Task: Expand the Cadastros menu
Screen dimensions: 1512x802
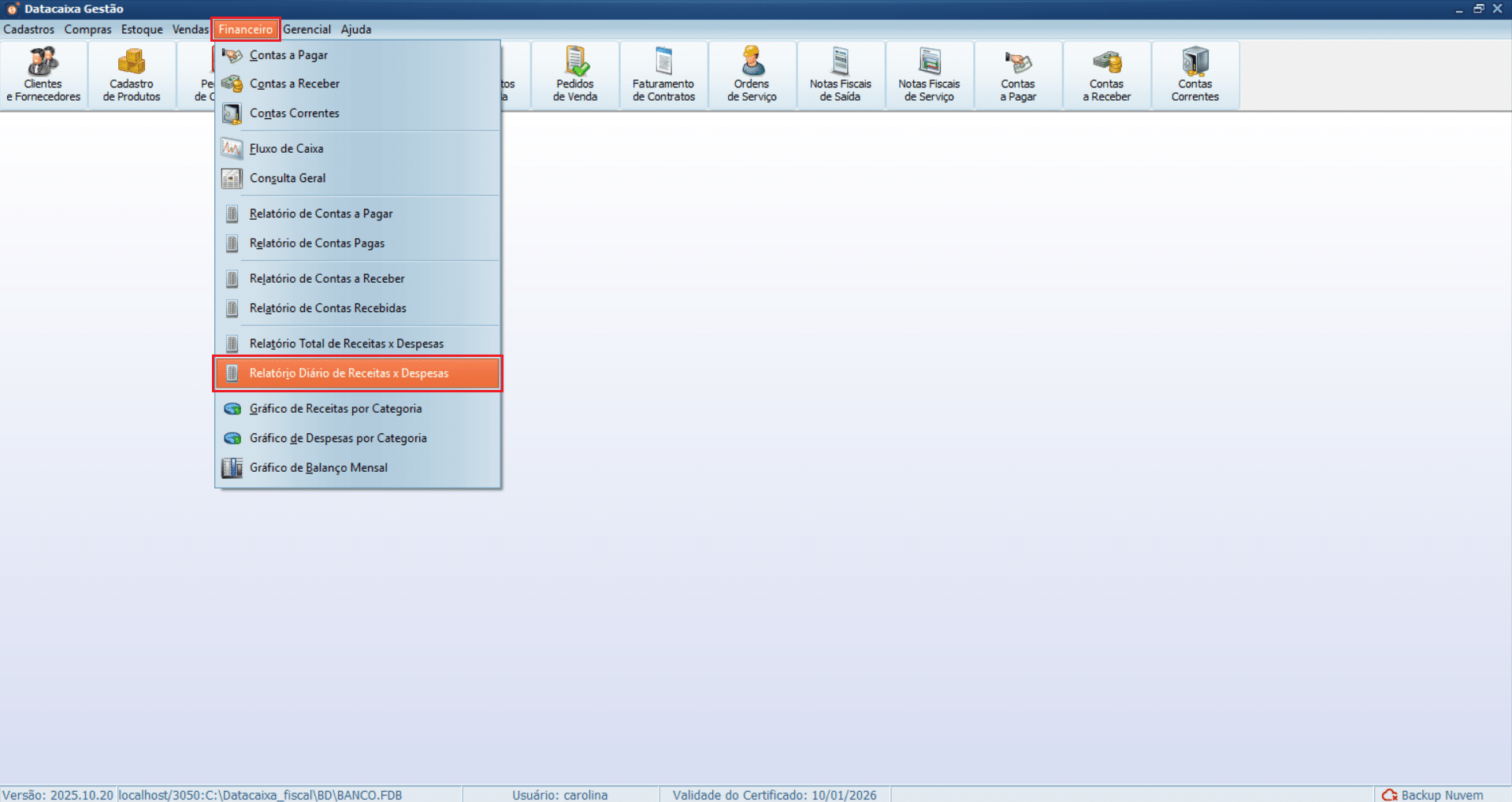Action: [29, 30]
